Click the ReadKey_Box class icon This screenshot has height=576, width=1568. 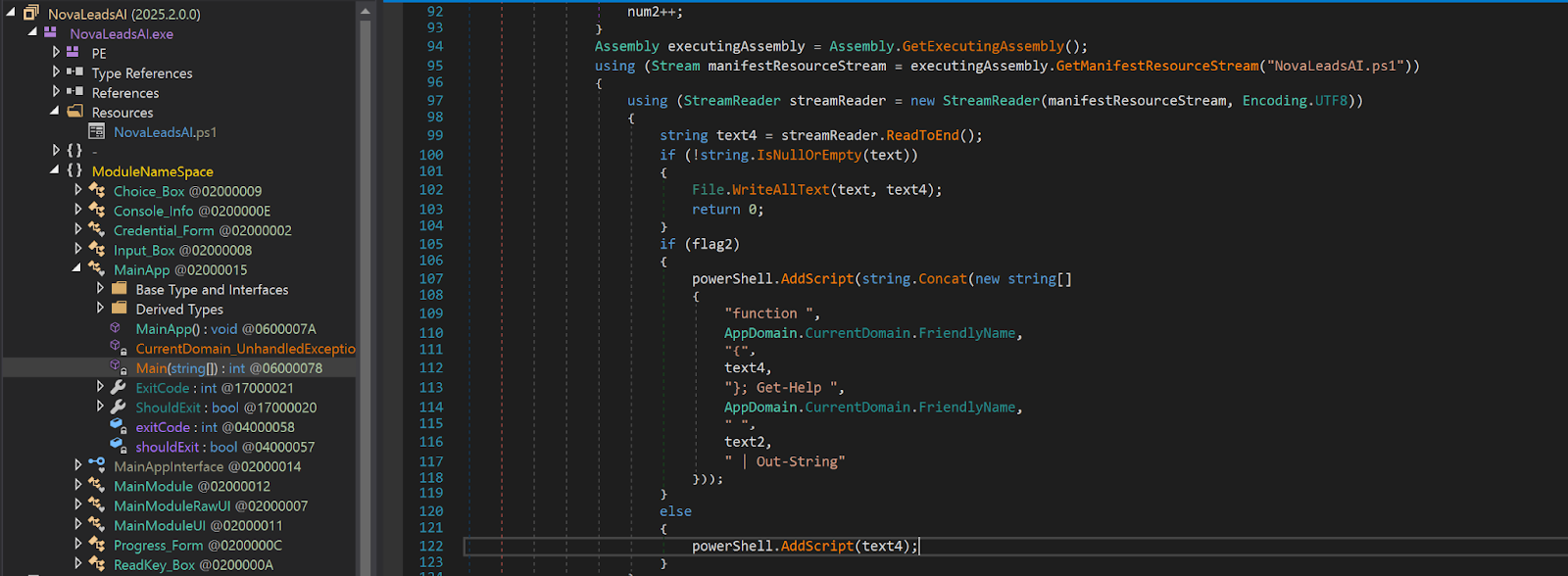[97, 563]
